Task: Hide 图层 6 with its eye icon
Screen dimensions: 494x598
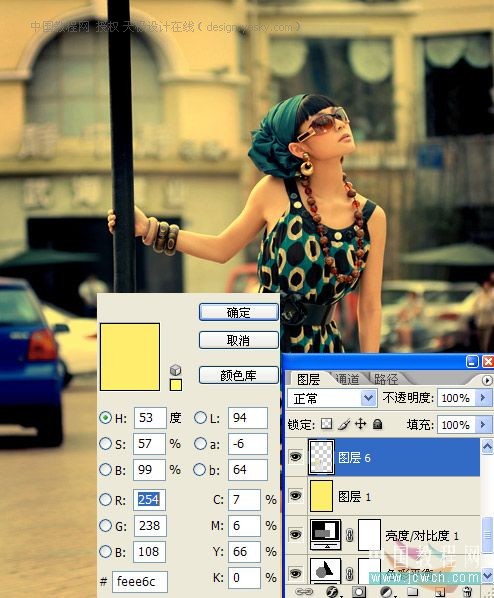Action: [x=296, y=457]
